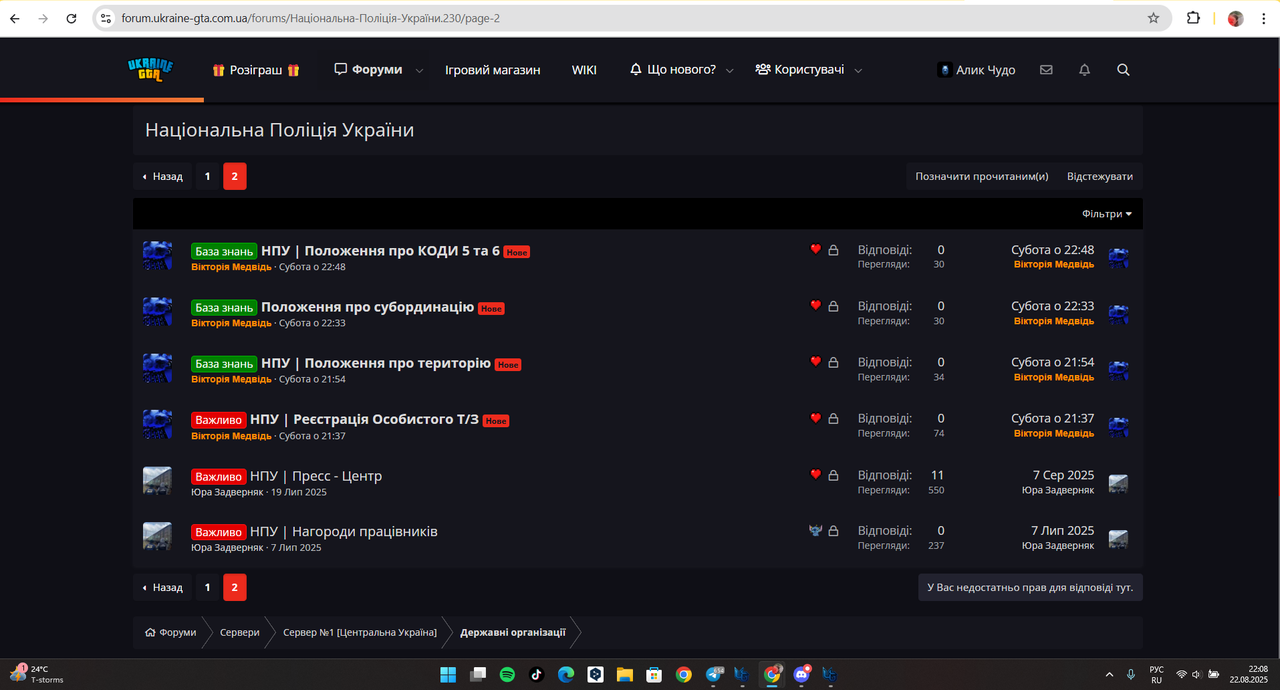Open thread НПУ | Нагороди працівників

(344, 531)
